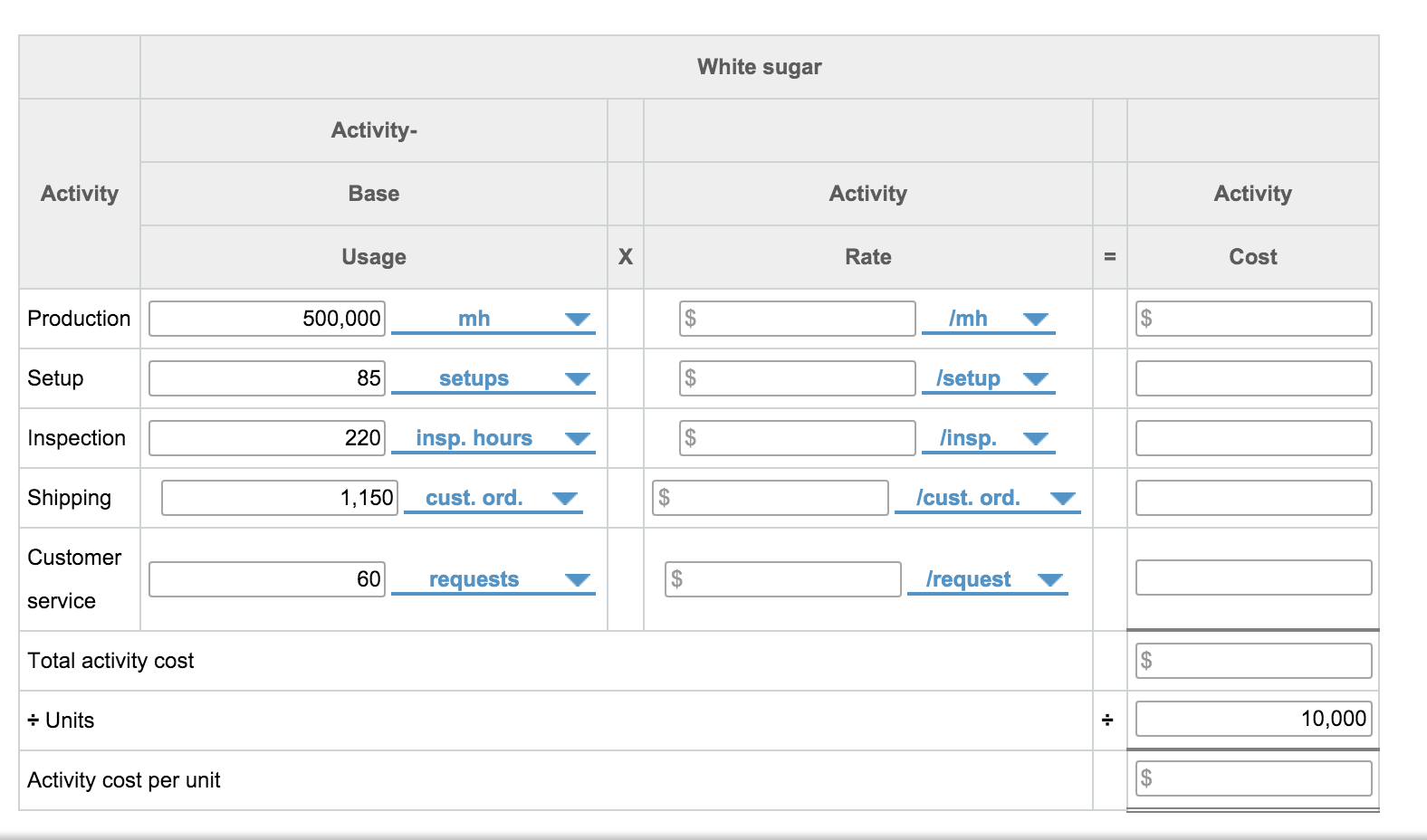Click the Shipping usage field showing 1,150
The image size is (1427, 840).
tap(279, 498)
